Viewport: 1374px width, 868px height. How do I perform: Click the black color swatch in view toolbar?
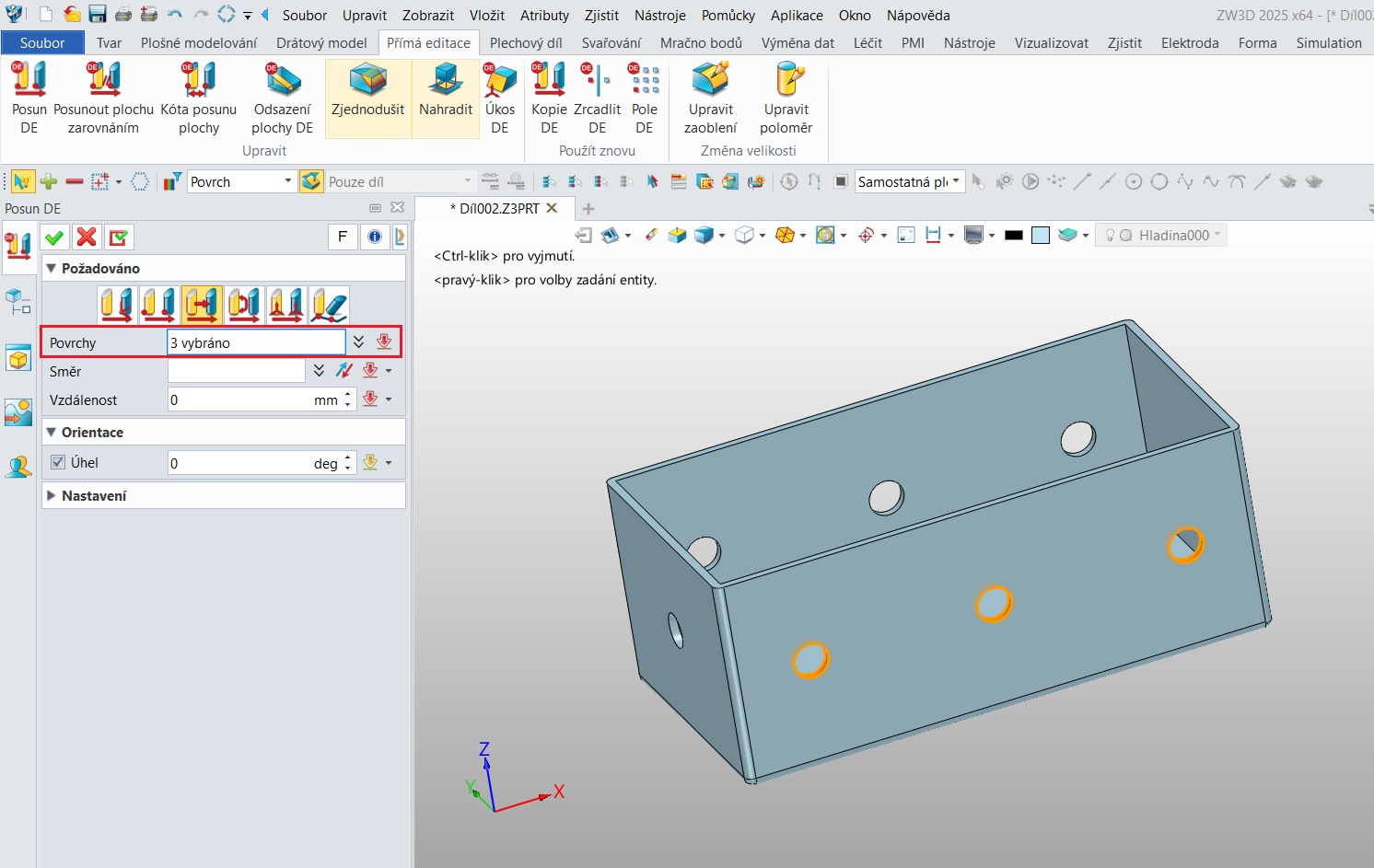1014,236
